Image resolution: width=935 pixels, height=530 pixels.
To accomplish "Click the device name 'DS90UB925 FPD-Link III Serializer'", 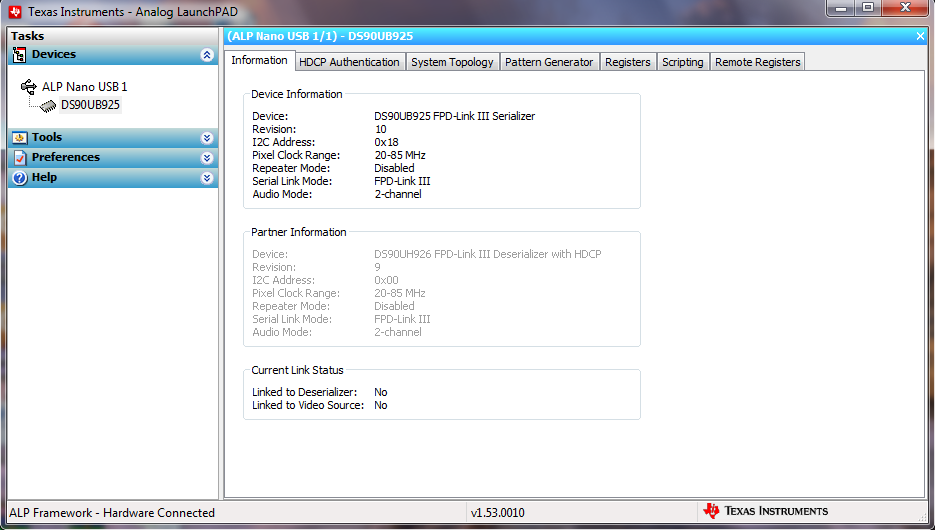I will 454,116.
